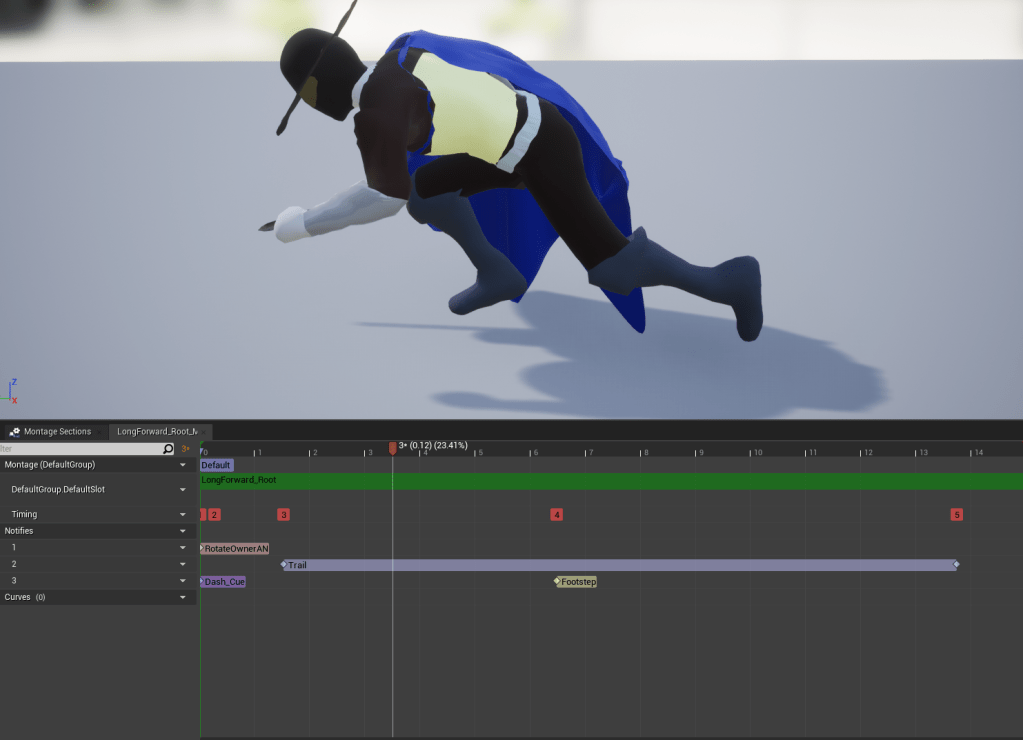Open options arrow for notify track 2
This screenshot has height=740, width=1023.
182,564
